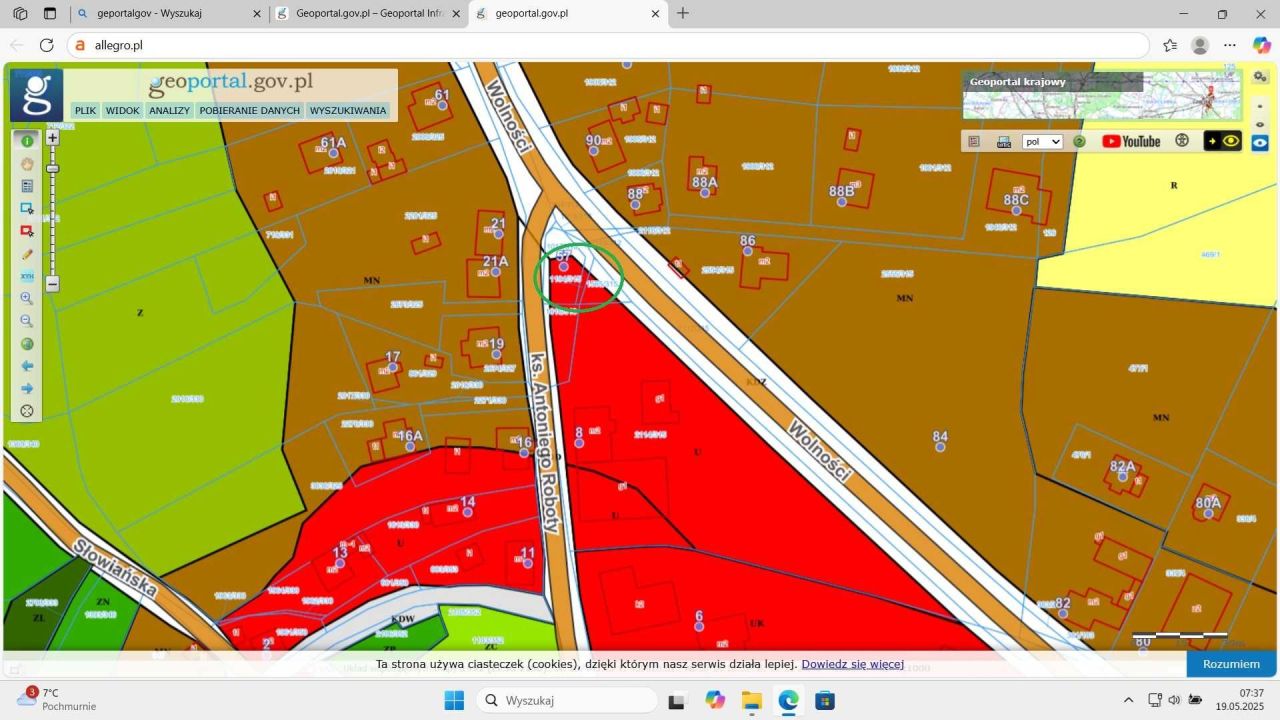Viewport: 1280px width, 720px height.
Task: Follow the 'Dowiedz się więcej' link
Action: (852, 664)
